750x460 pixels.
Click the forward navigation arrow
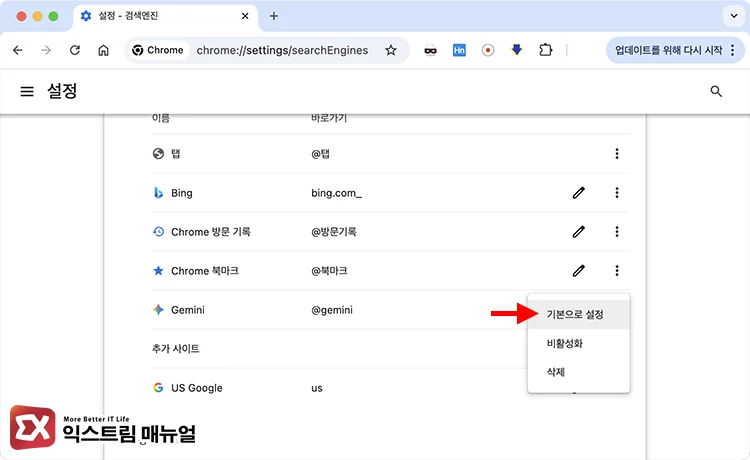pos(46,50)
